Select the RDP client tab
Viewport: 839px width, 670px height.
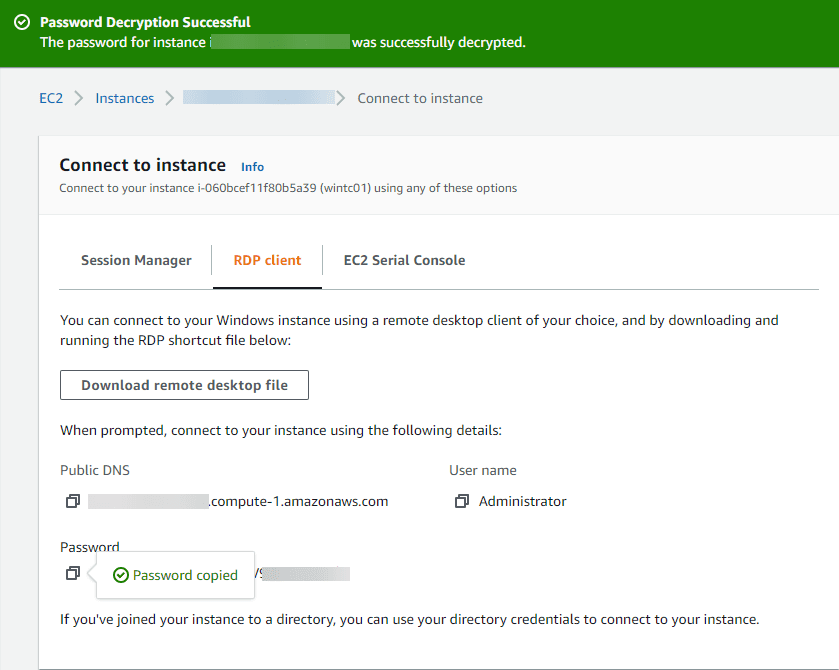267,260
